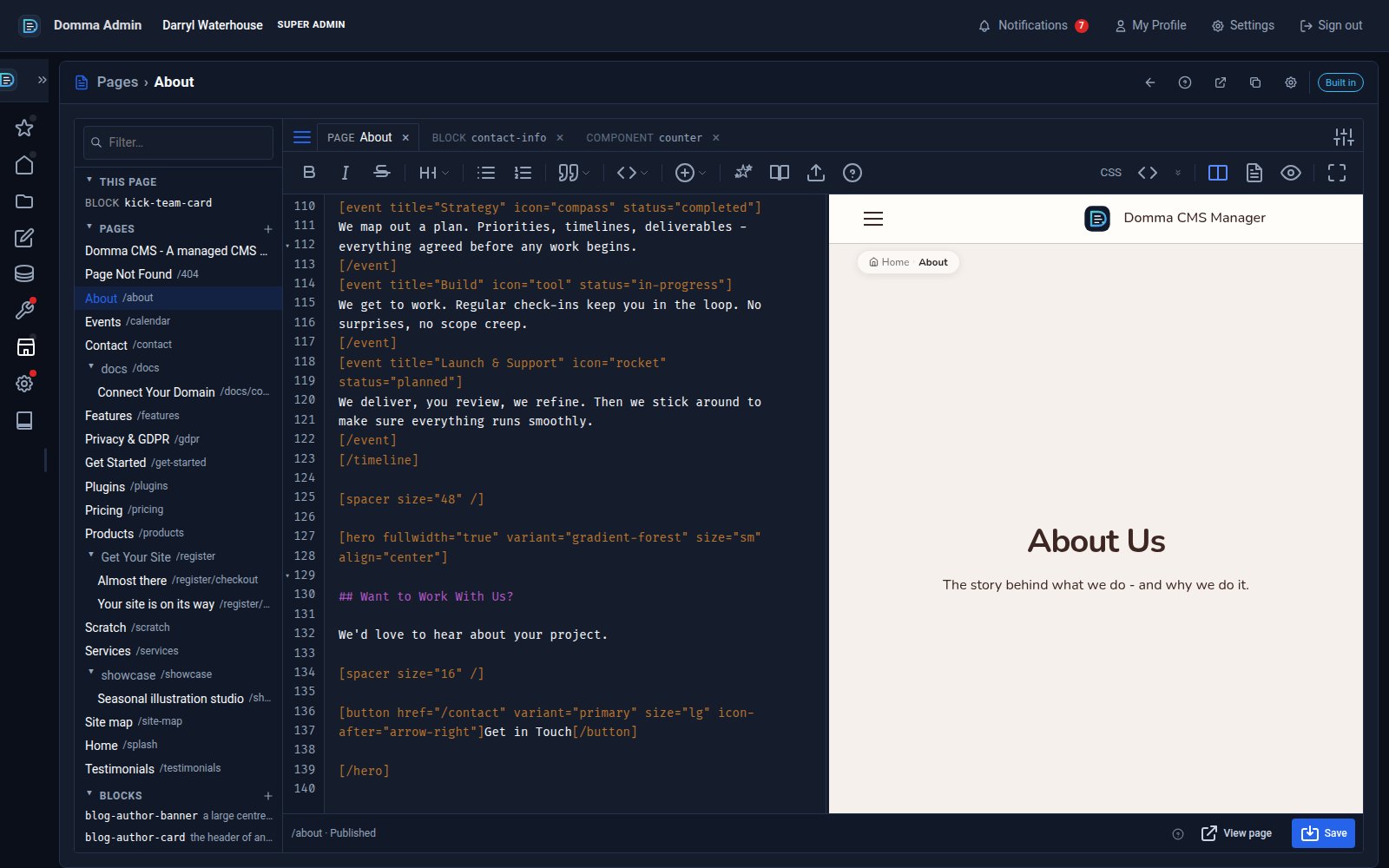Click View page link
Viewport: 1389px width, 868px height.
click(x=1236, y=833)
